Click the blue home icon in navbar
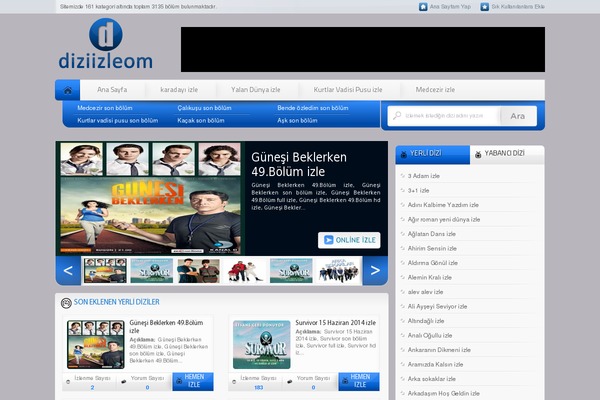Viewport: 600px width, 400px height. [x=68, y=90]
